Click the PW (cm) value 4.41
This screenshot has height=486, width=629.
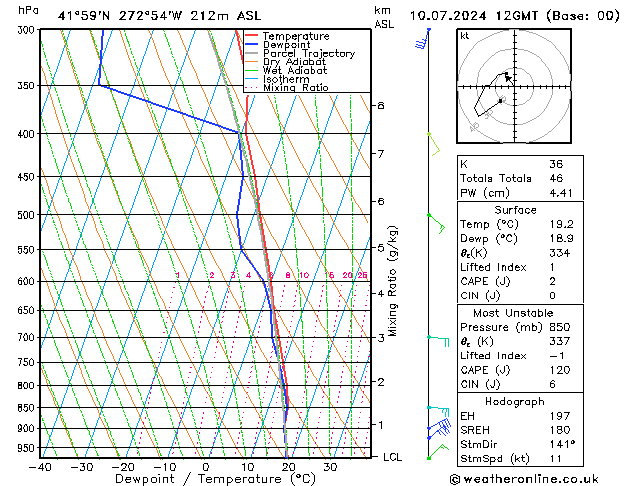point(561,193)
